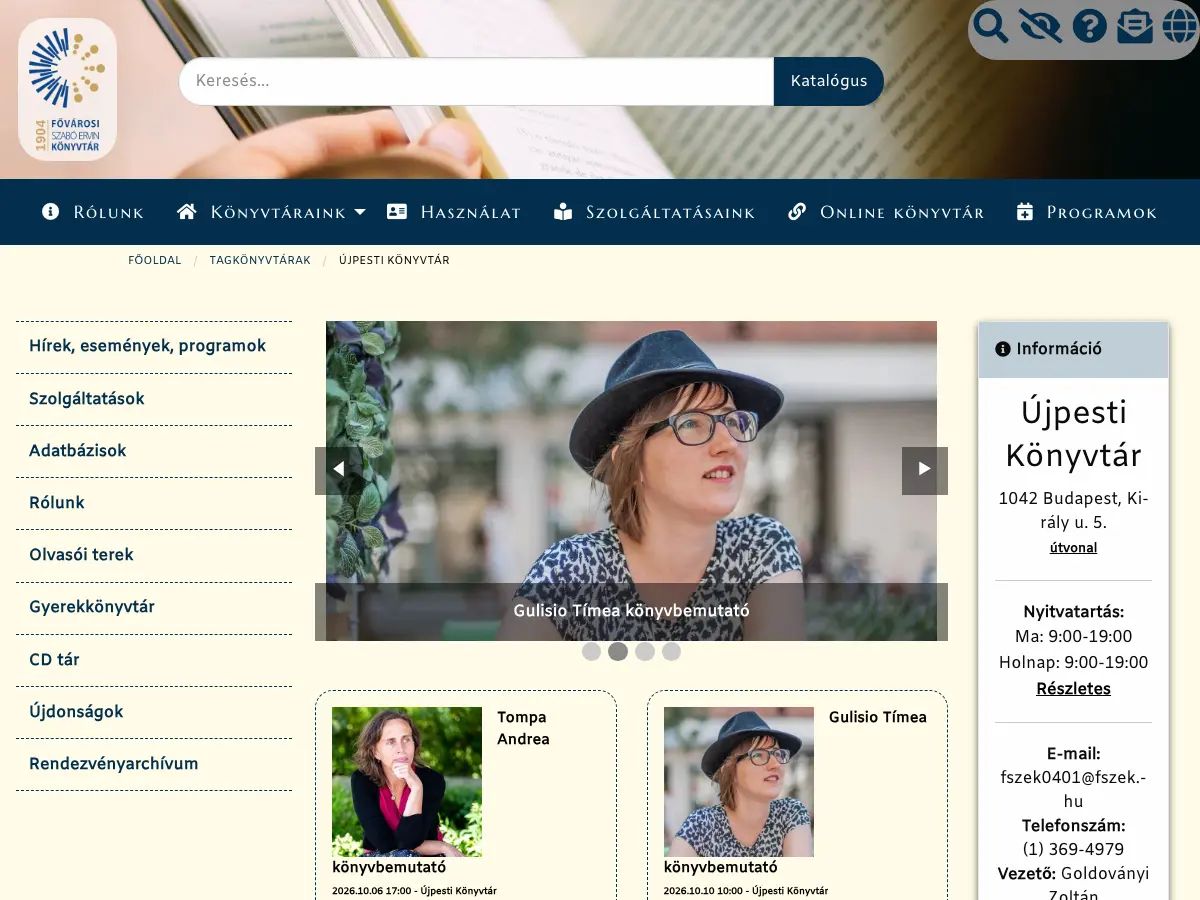1200x900 pixels.
Task: Open Rólunk in the left sidebar list
Action: pyautogui.click(x=154, y=503)
